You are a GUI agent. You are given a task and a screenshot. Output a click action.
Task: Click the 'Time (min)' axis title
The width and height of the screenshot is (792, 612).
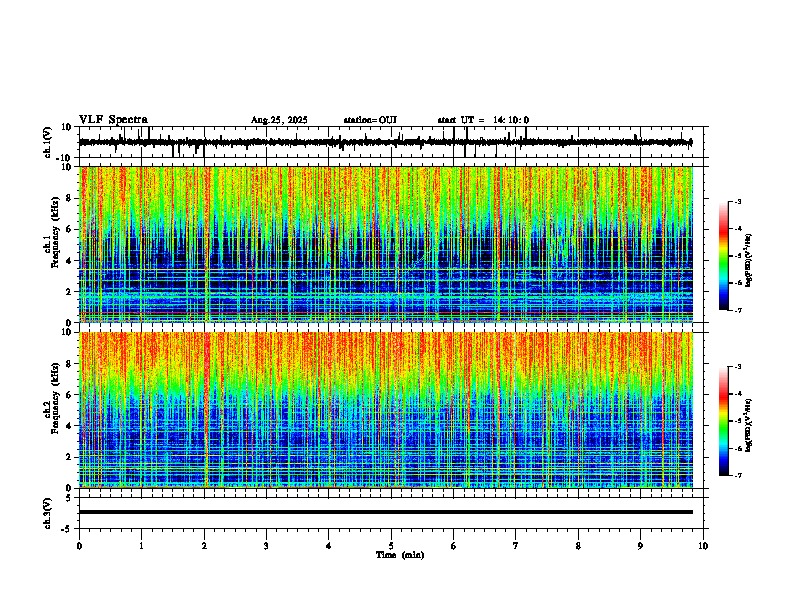pyautogui.click(x=400, y=555)
